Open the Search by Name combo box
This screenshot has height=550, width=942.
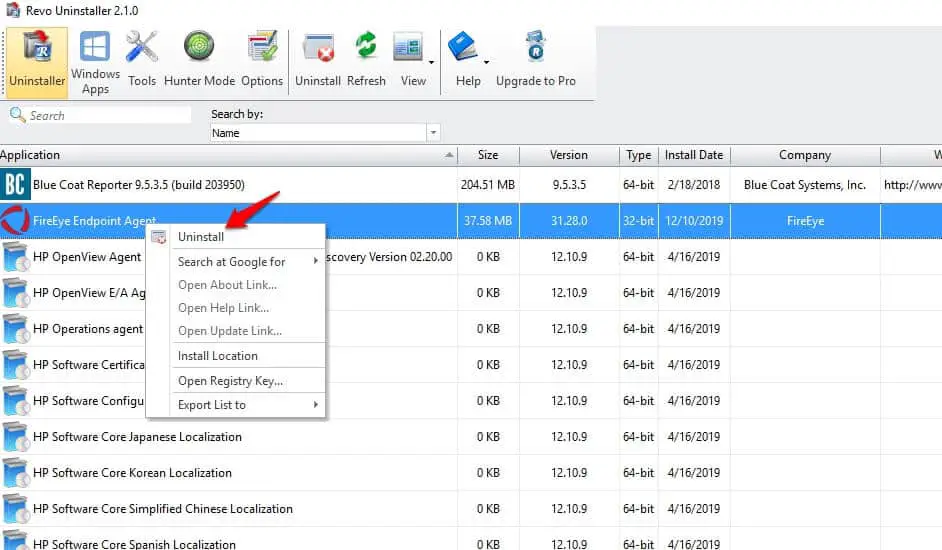pyautogui.click(x=325, y=133)
